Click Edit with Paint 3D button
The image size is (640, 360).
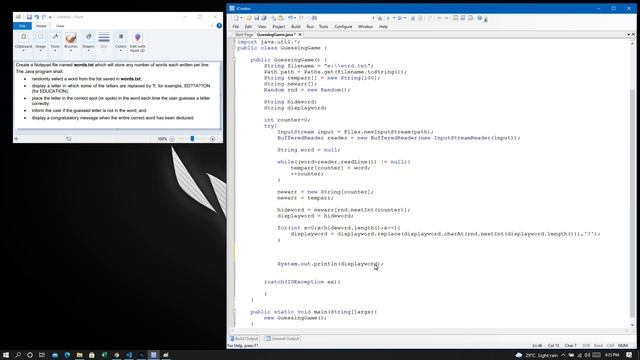[x=138, y=42]
